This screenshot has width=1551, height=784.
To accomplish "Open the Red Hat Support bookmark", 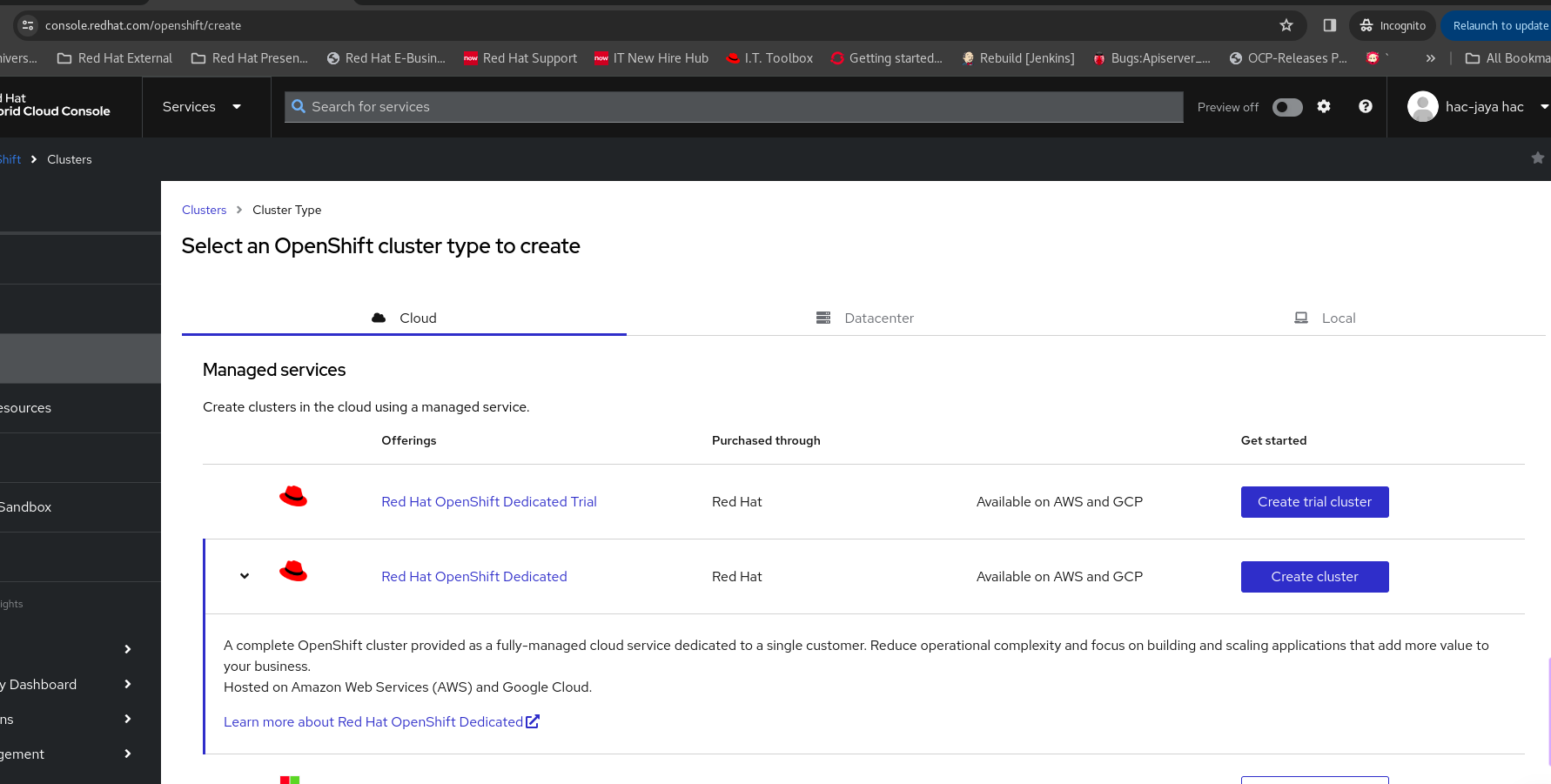I will (520, 58).
